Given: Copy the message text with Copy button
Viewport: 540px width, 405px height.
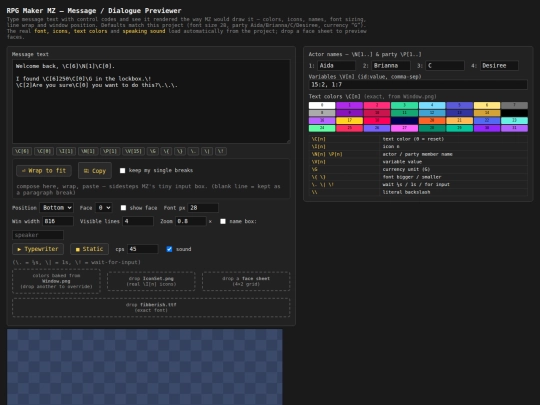Looking at the screenshot, I should 95,171.
